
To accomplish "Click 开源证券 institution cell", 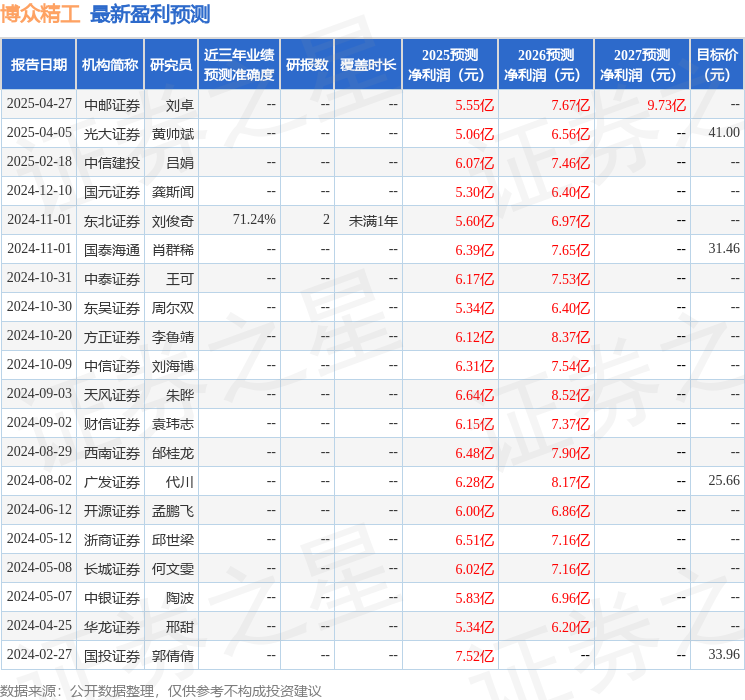I will pyautogui.click(x=112, y=511).
